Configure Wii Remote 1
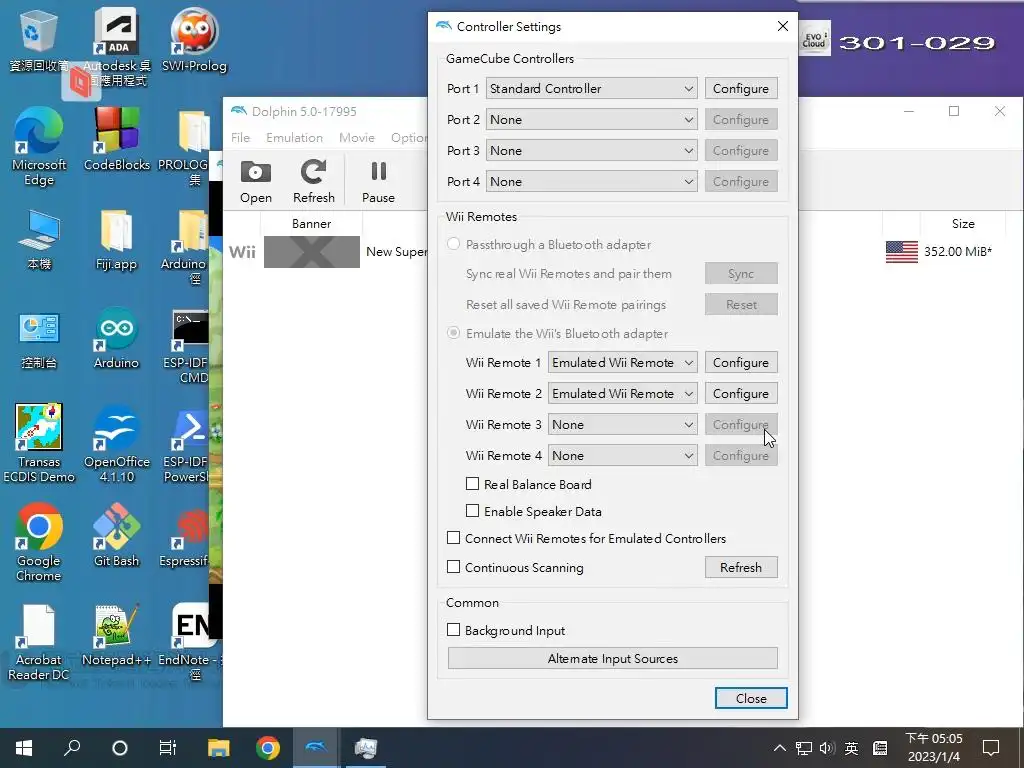Screen dimensions: 1024x768 tap(741, 362)
